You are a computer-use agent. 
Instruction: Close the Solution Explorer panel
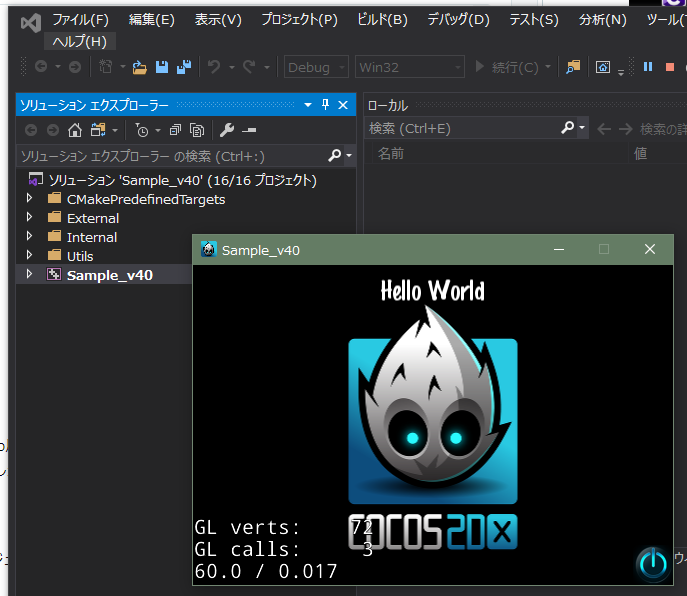pyautogui.click(x=343, y=105)
